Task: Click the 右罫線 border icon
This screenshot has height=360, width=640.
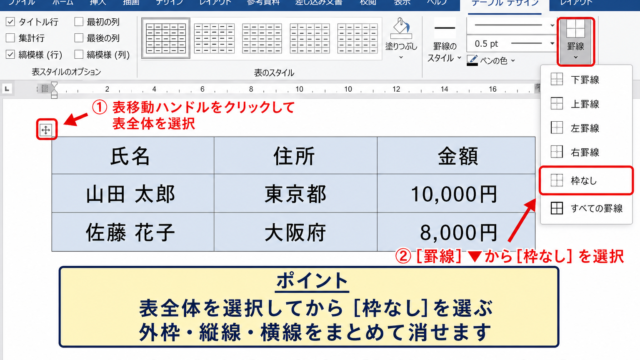Action: (x=557, y=151)
